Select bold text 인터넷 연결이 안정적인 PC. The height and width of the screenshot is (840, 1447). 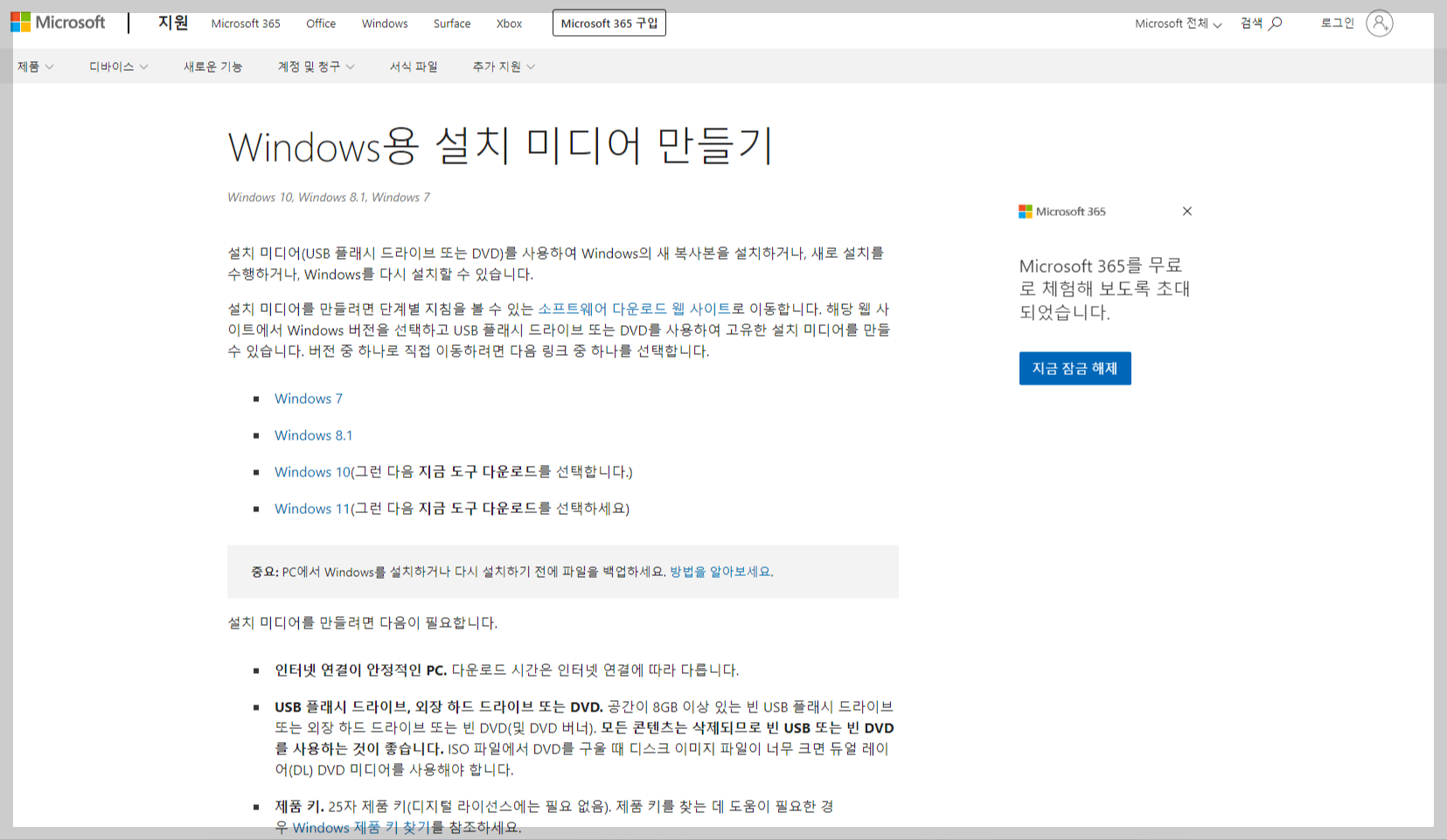coord(361,670)
